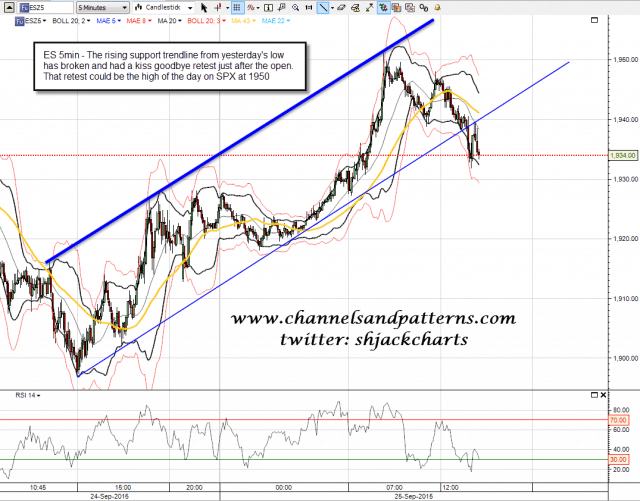This screenshot has width=640, height=501.
Task: Toggle the chart grid lines button
Action: point(237,7)
